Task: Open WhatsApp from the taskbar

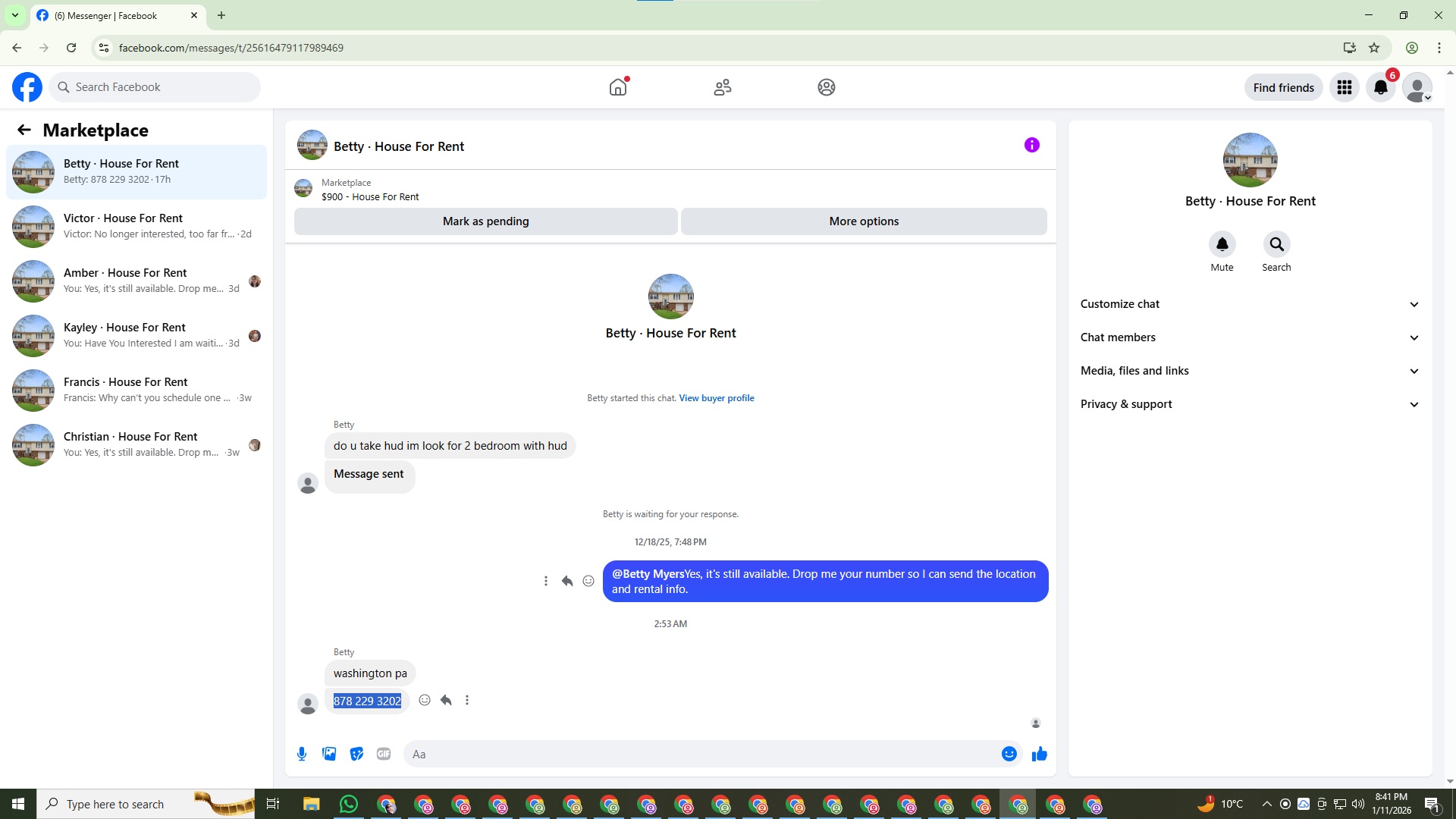Action: (x=349, y=804)
